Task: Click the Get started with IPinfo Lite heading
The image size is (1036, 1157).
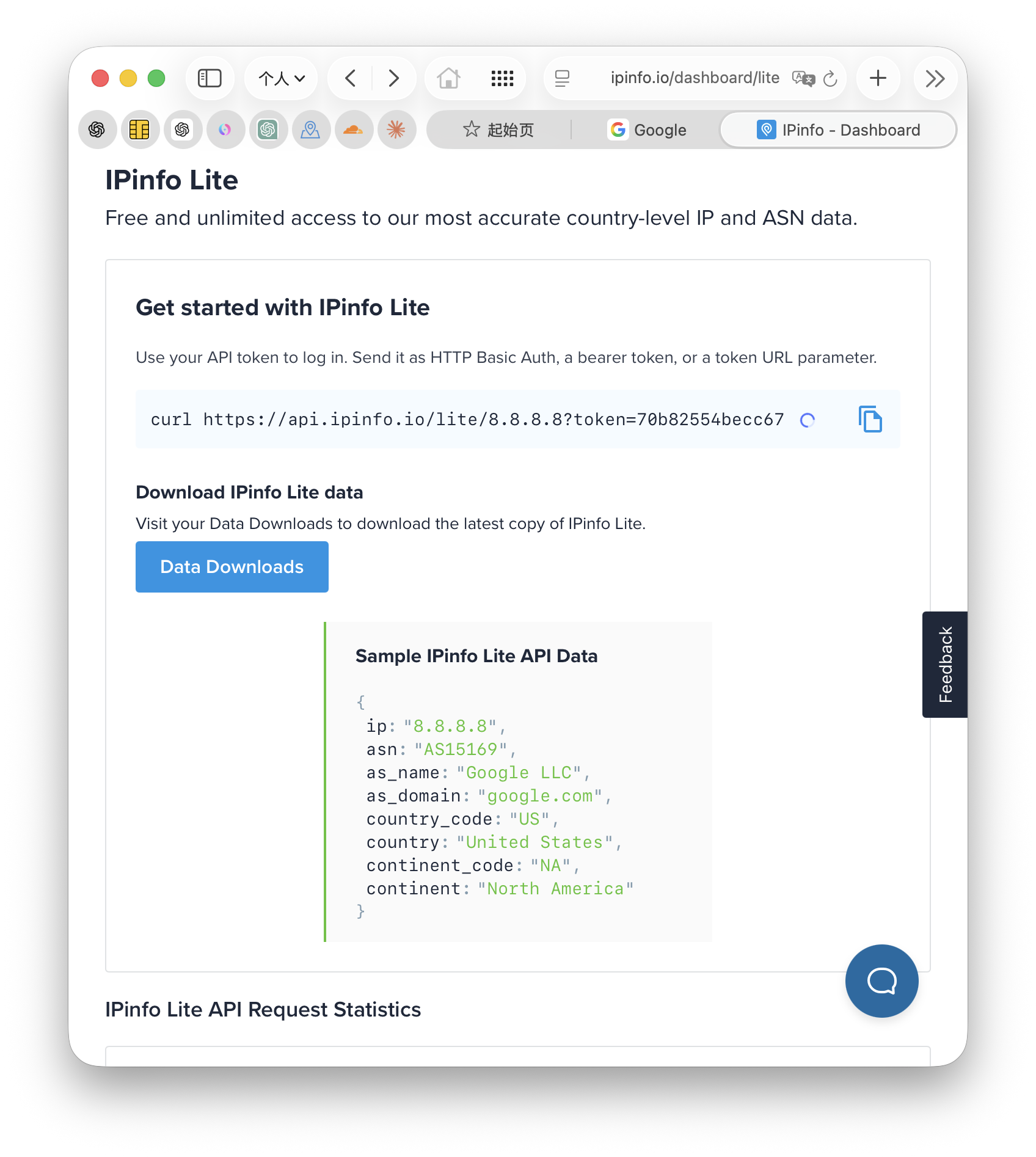Action: (x=283, y=307)
